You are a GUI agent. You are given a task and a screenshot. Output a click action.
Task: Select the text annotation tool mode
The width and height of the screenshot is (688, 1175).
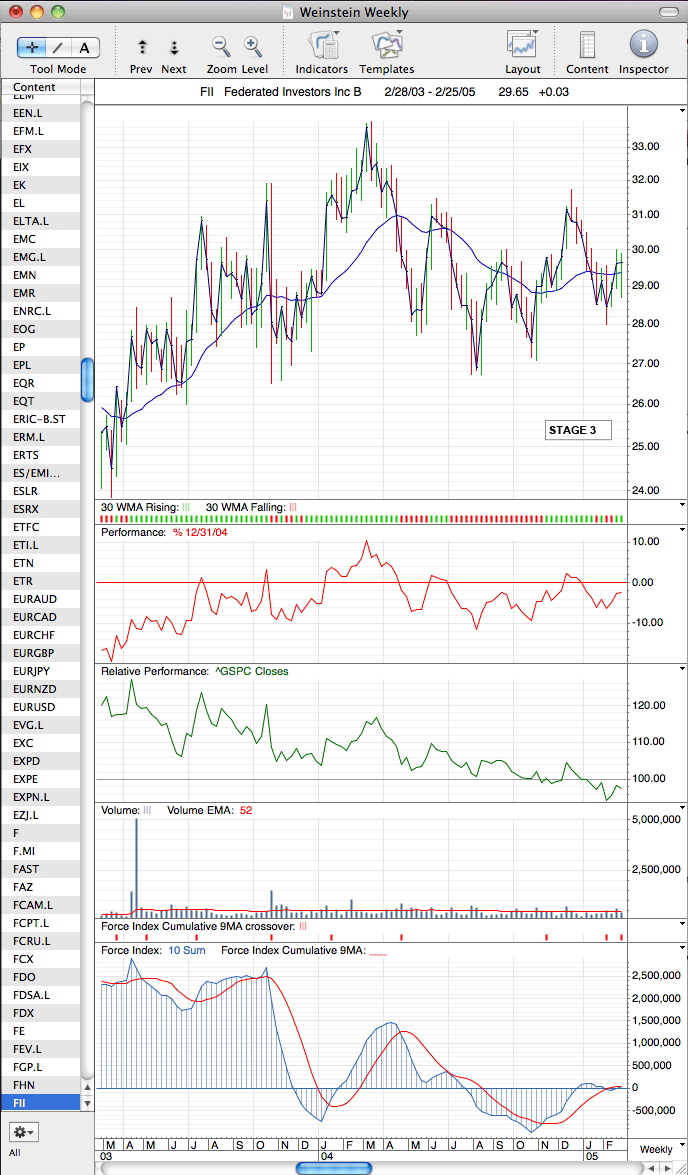coord(85,48)
